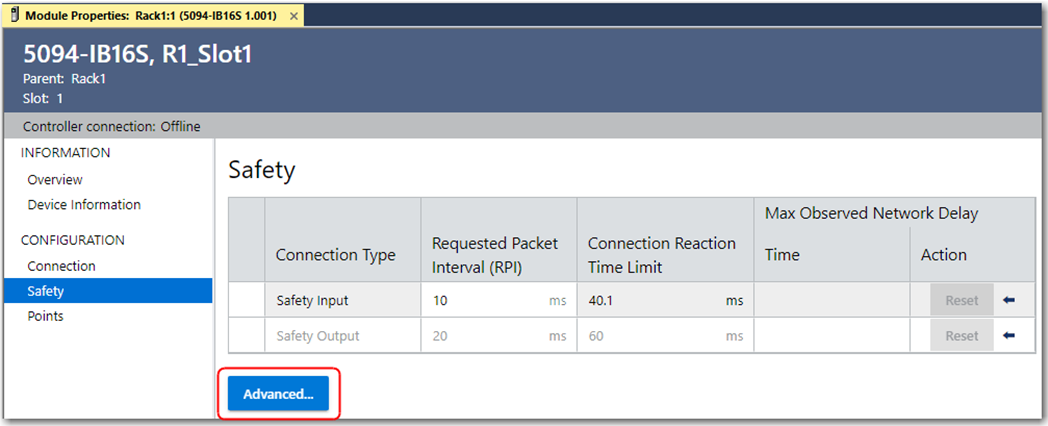
Task: Click the arrow icon beside Safety Output Reset
Action: tap(1008, 336)
